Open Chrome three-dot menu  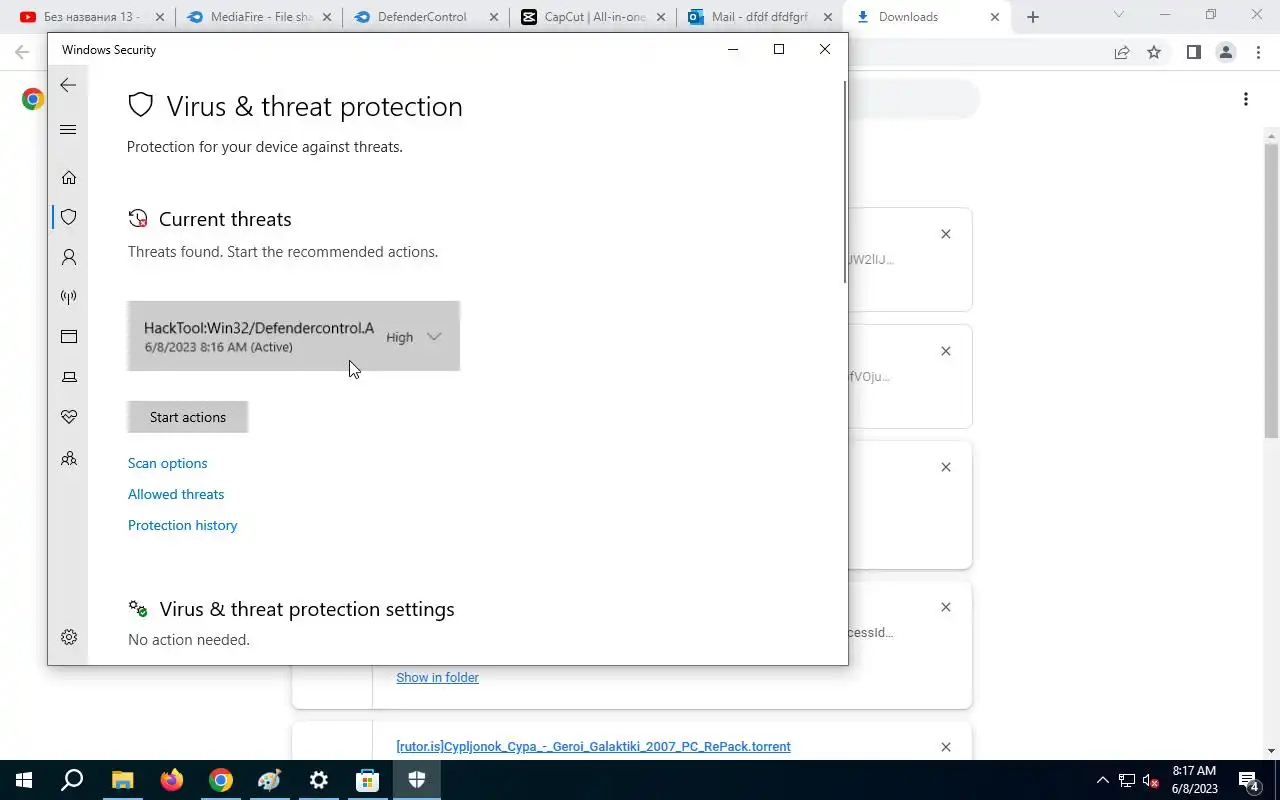coord(1257,52)
